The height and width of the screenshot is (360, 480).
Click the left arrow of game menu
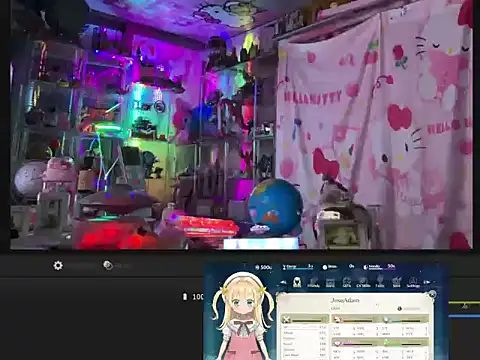tap(283, 282)
